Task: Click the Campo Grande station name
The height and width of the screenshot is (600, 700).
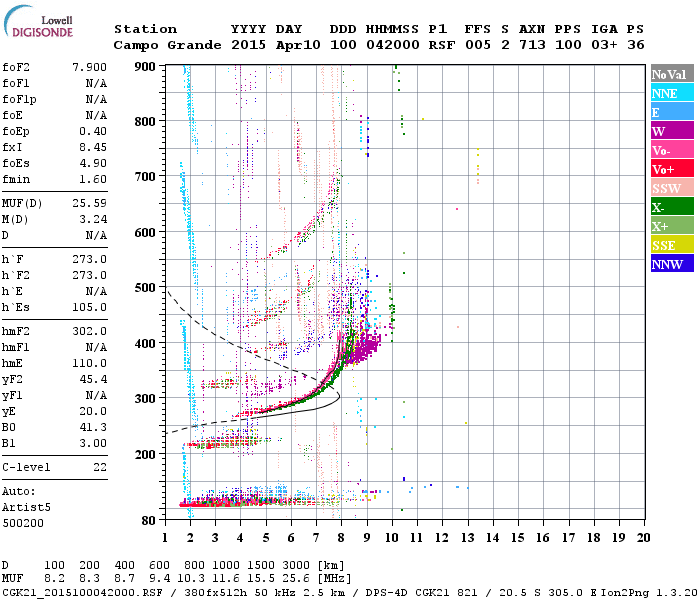Action: (x=167, y=45)
